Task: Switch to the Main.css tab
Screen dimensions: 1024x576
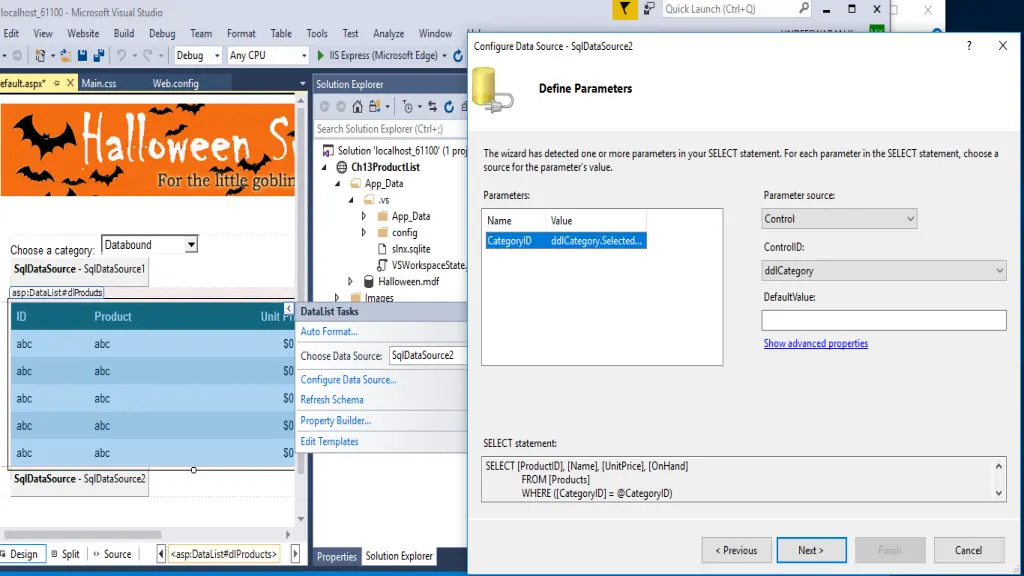Action: pyautogui.click(x=99, y=84)
